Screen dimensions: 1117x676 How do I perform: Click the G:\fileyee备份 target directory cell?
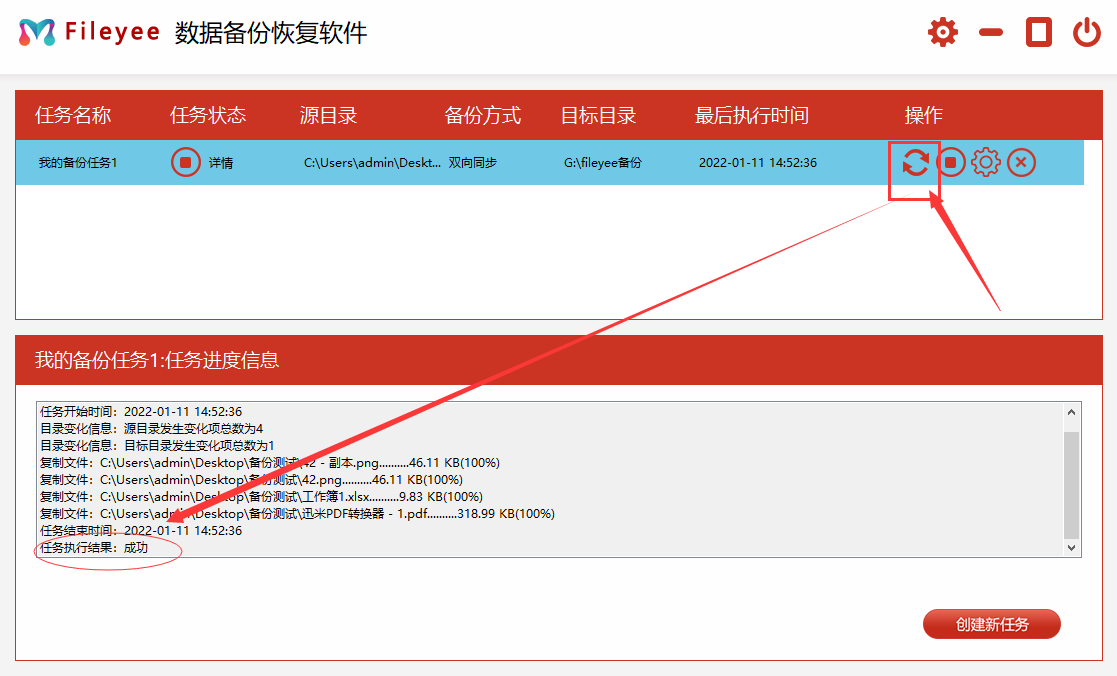tap(603, 163)
